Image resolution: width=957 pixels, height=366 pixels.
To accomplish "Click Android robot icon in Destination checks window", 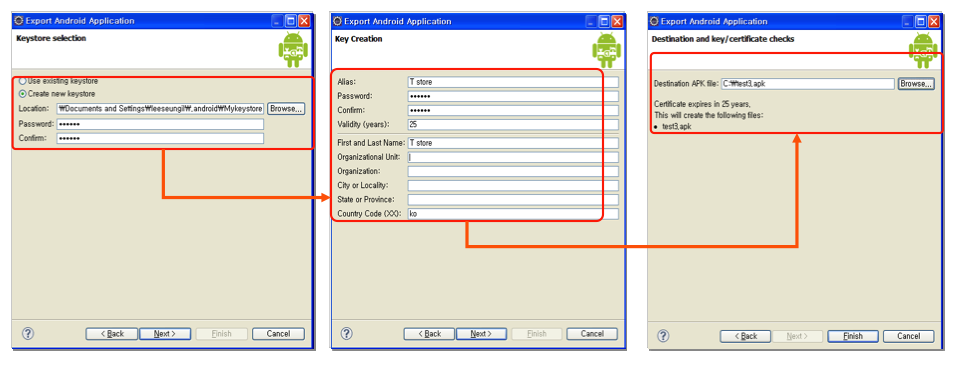I will point(923,50).
